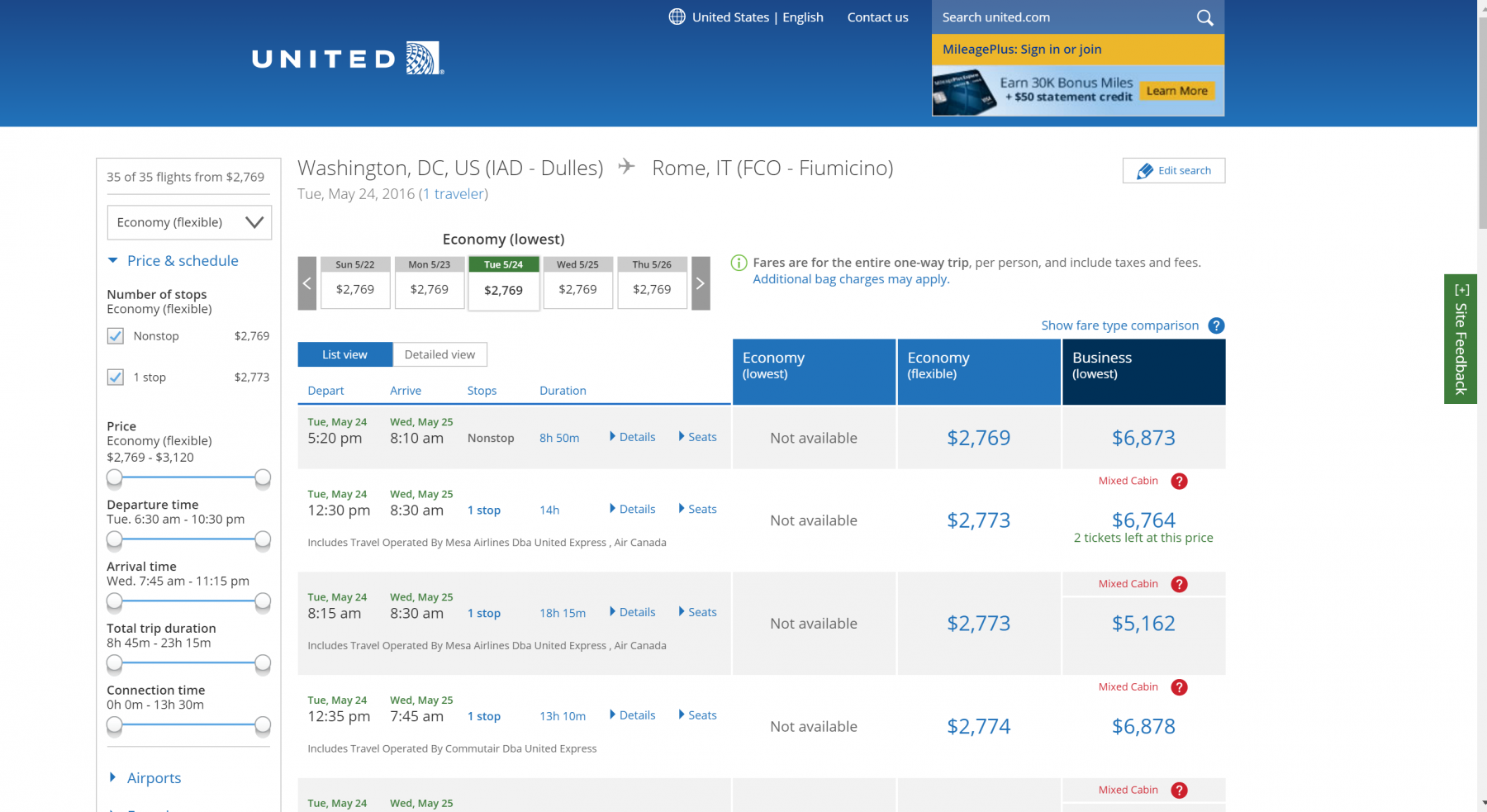Open the United States | English selector
1487x812 pixels.
(746, 17)
